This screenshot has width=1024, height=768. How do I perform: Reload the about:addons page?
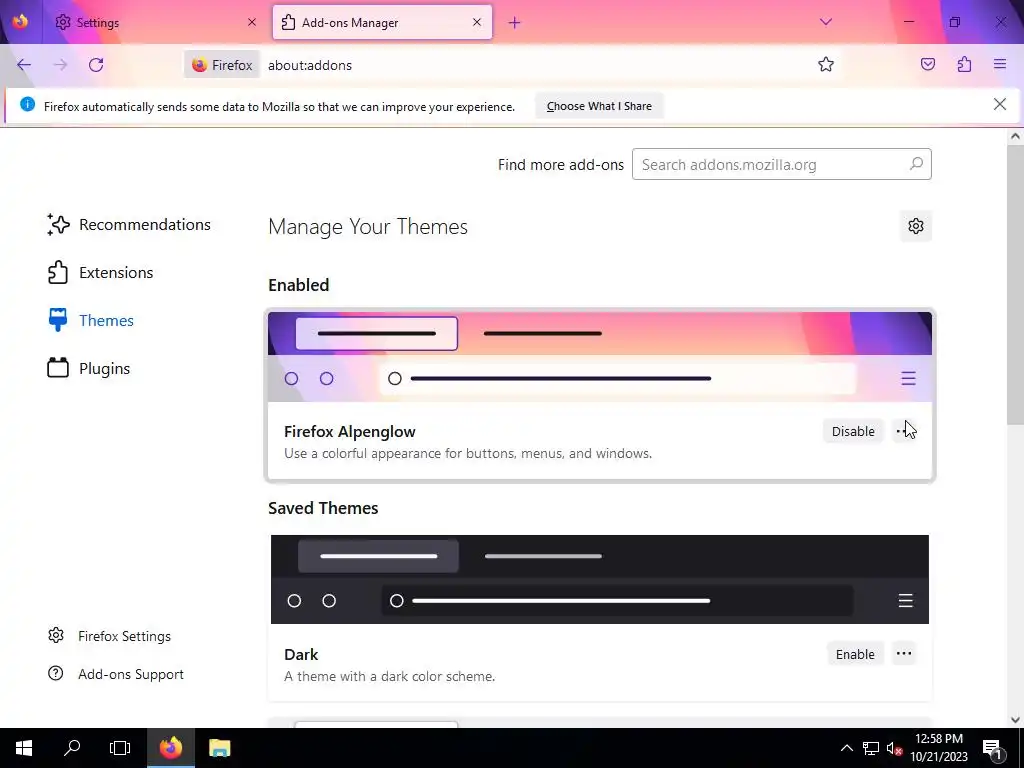(x=96, y=65)
